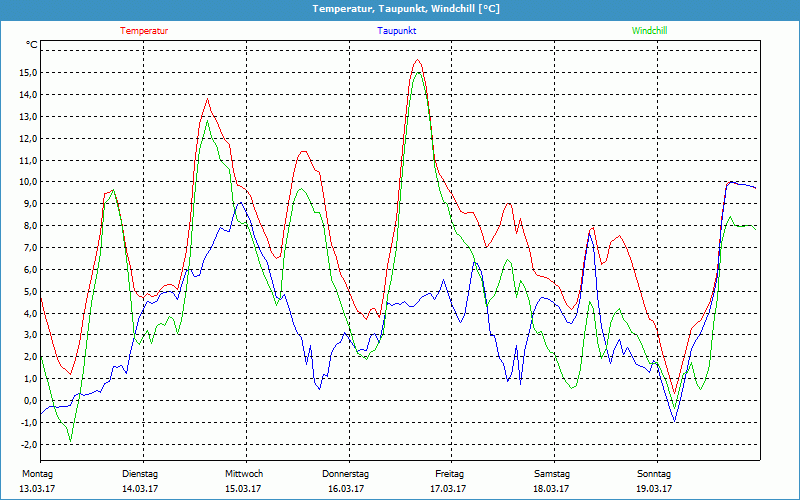The height and width of the screenshot is (500, 800).
Task: Click the 15,0 y-axis value
Action: click(29, 72)
